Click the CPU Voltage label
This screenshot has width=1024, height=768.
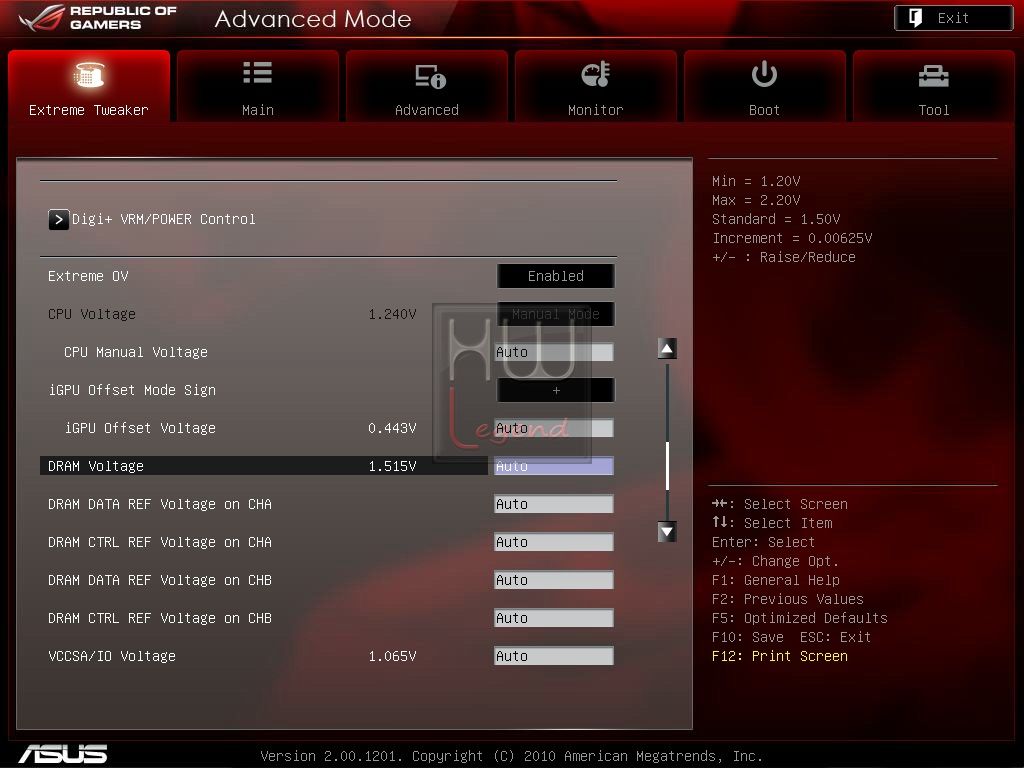(x=92, y=314)
